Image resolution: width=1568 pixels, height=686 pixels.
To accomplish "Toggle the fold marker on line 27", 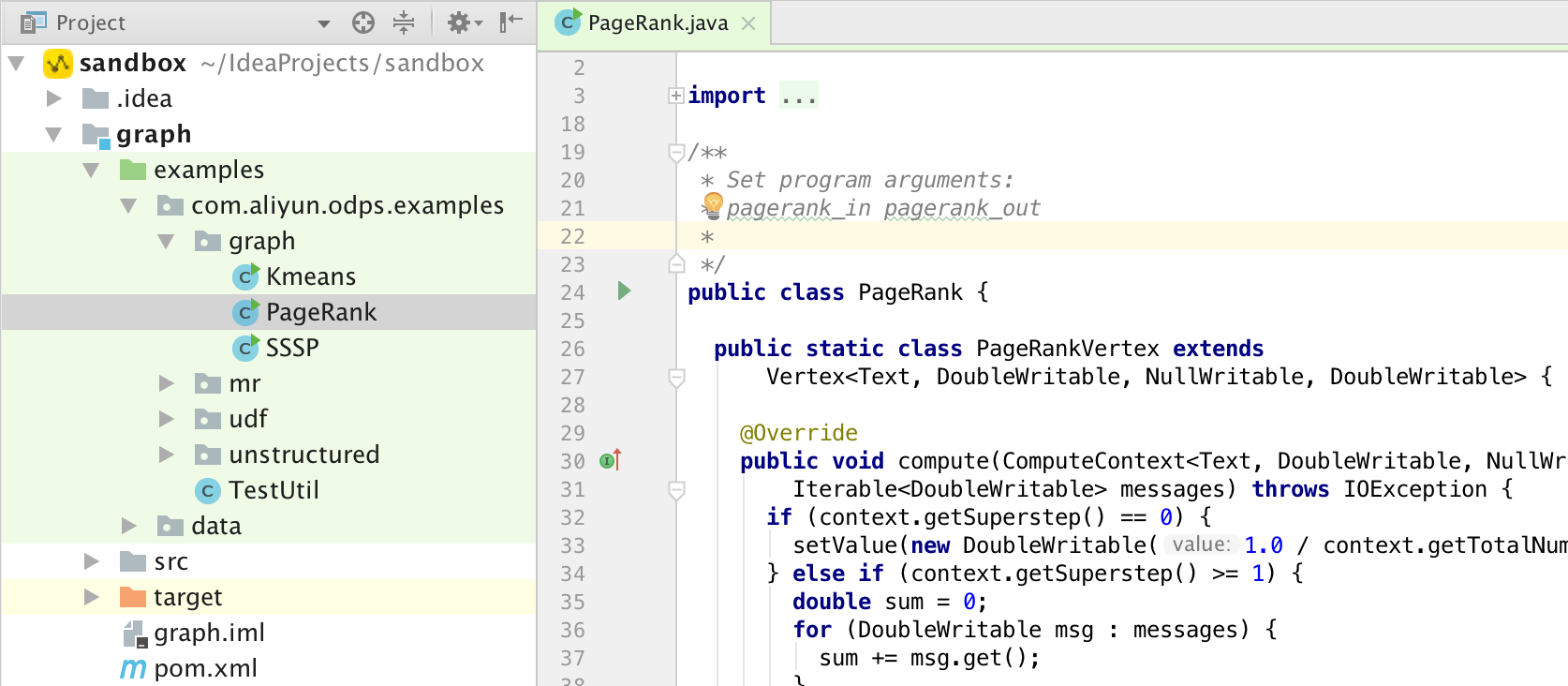I will [x=675, y=377].
